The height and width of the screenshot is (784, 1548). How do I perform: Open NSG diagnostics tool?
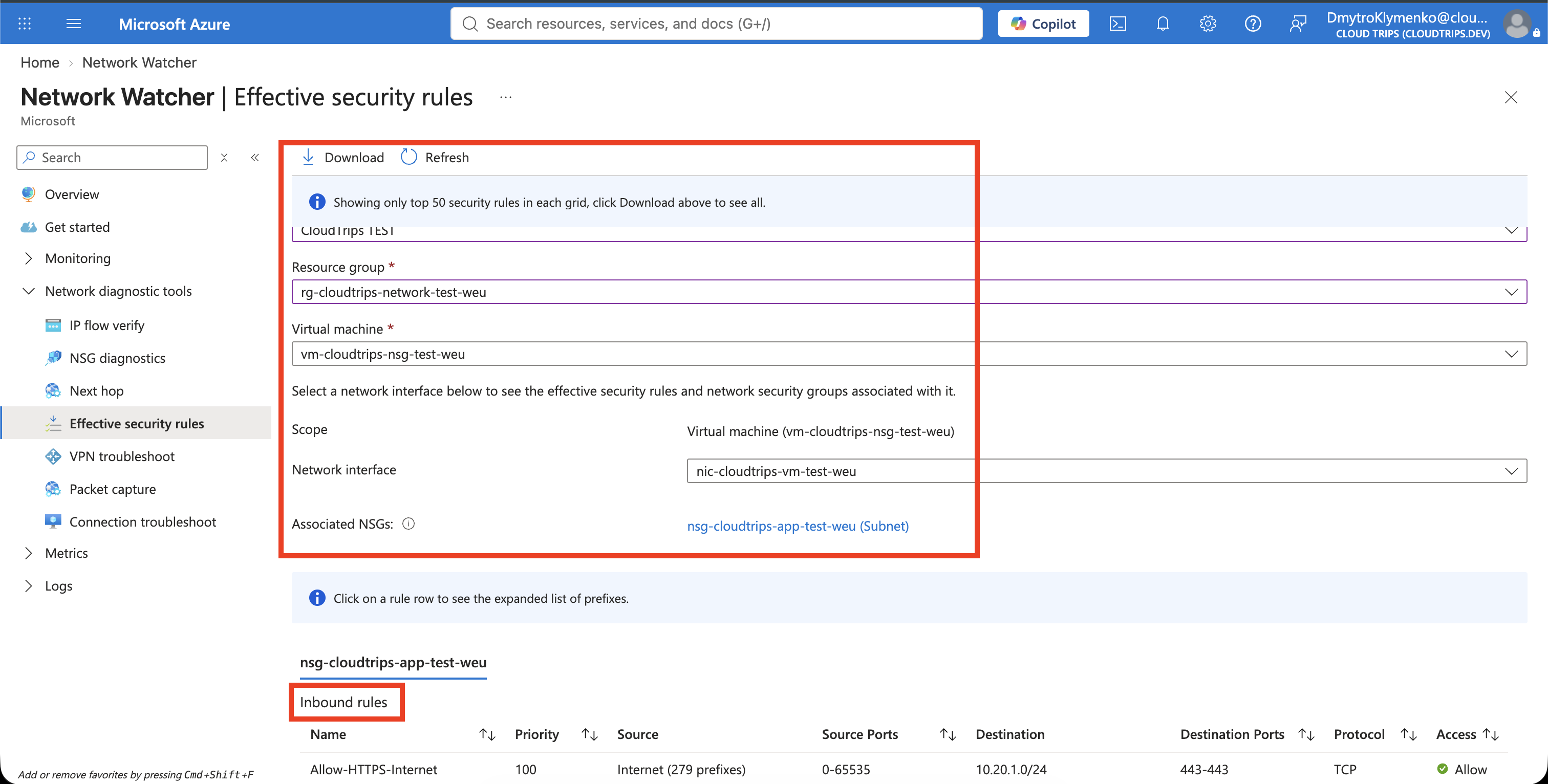click(x=117, y=358)
